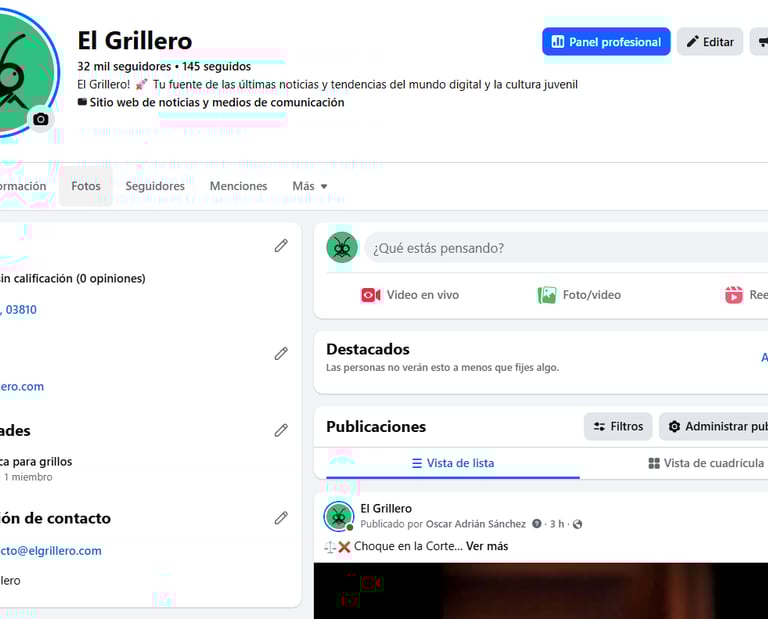Switch to the Fotos tab
Image resolution: width=768 pixels, height=619 pixels.
[86, 186]
